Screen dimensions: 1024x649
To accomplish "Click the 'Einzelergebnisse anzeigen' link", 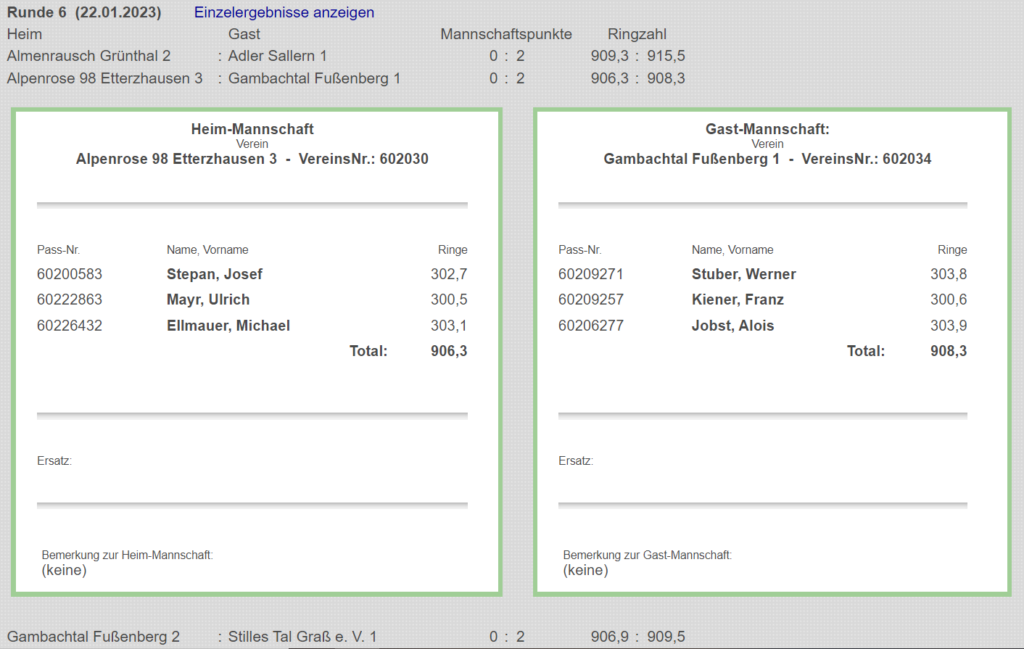I will [284, 13].
